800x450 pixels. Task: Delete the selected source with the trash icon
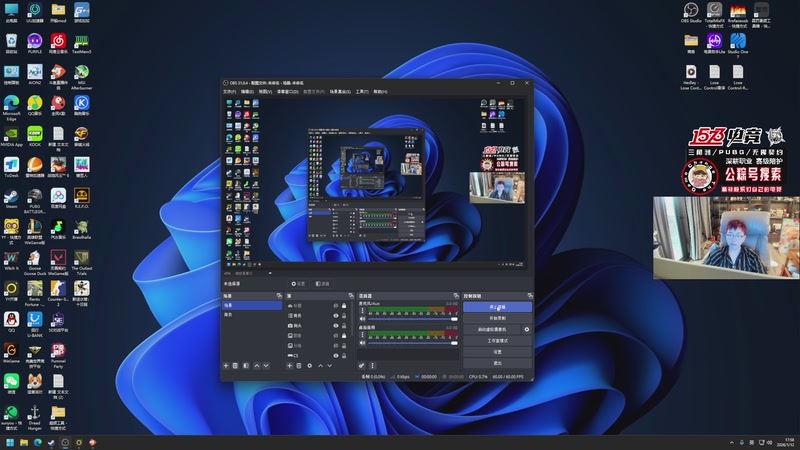click(x=299, y=366)
